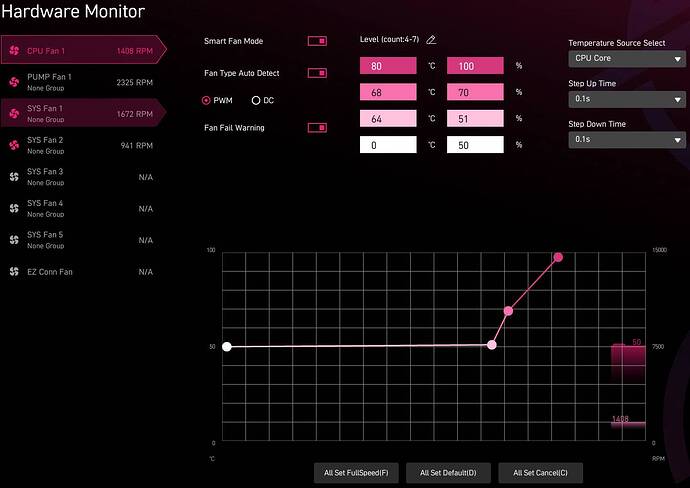Click the 50 % fan speed field
Viewport: 690px width, 488px height.
pyautogui.click(x=475, y=145)
